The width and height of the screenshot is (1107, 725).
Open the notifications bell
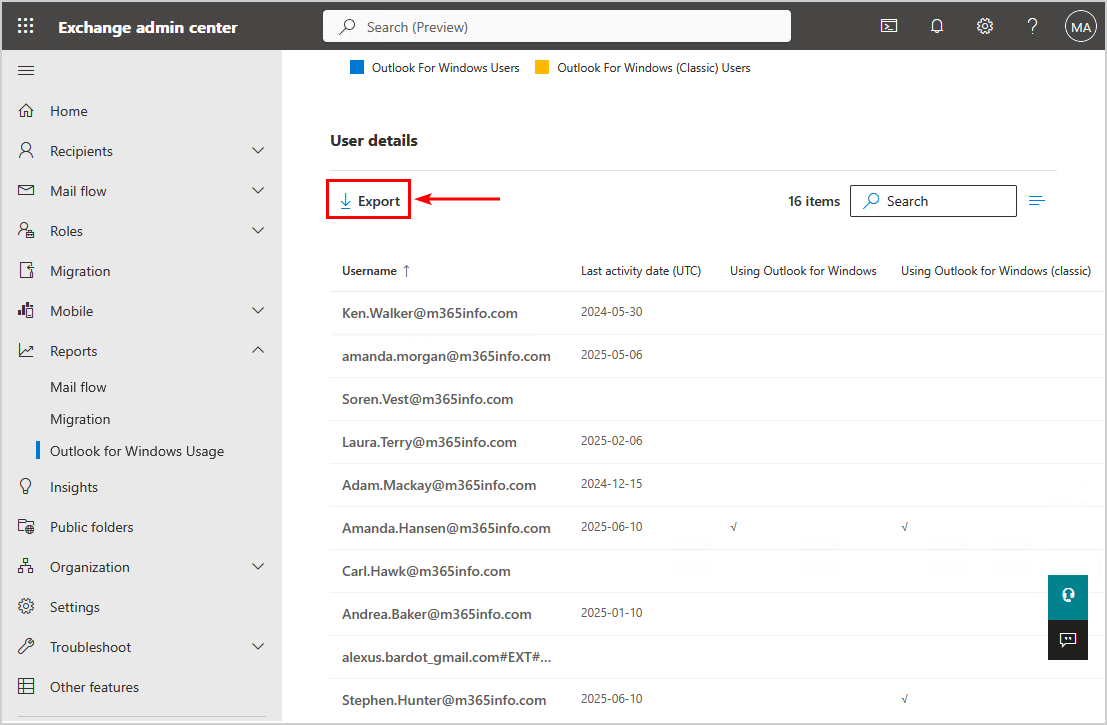937,27
